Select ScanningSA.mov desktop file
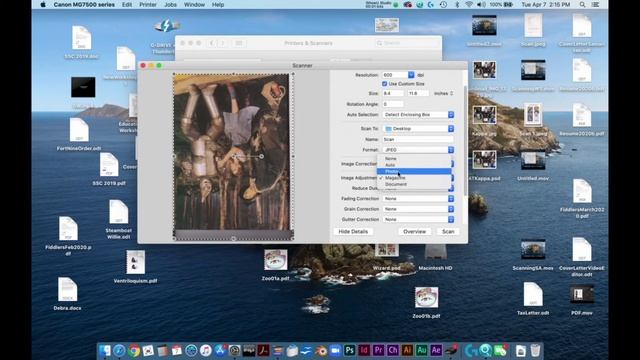Screen dimensions: 640x360 click(x=533, y=255)
